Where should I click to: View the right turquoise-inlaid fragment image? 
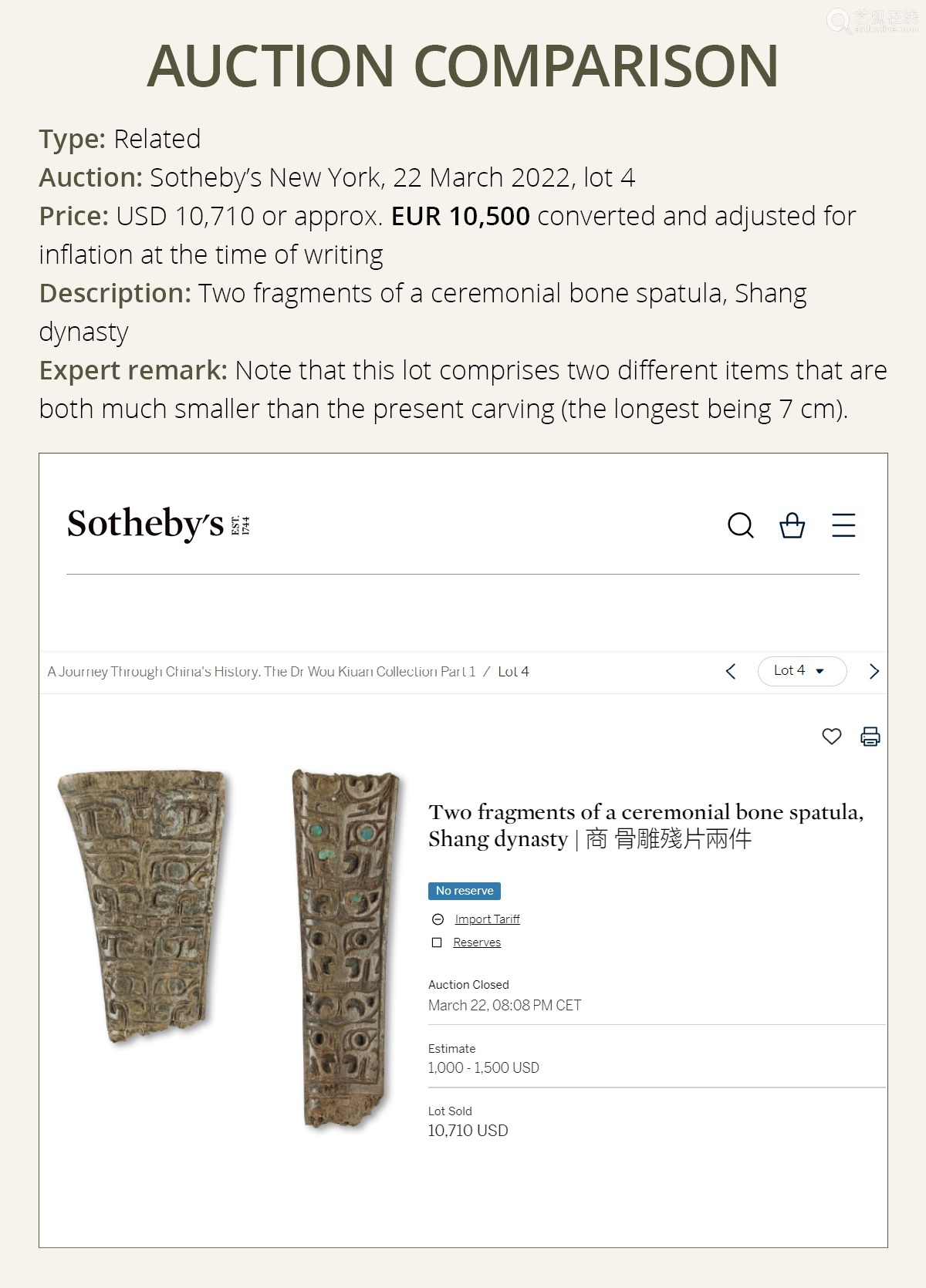345,949
